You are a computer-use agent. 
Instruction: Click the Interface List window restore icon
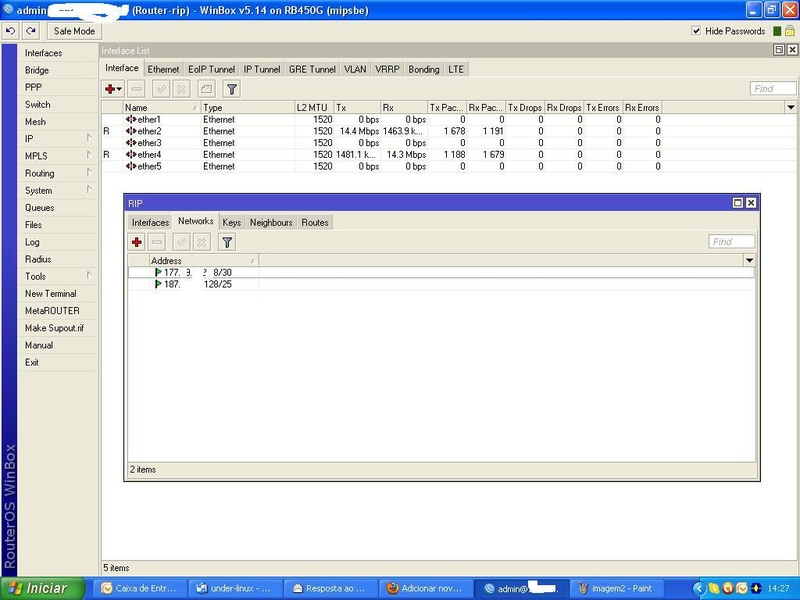coord(779,49)
